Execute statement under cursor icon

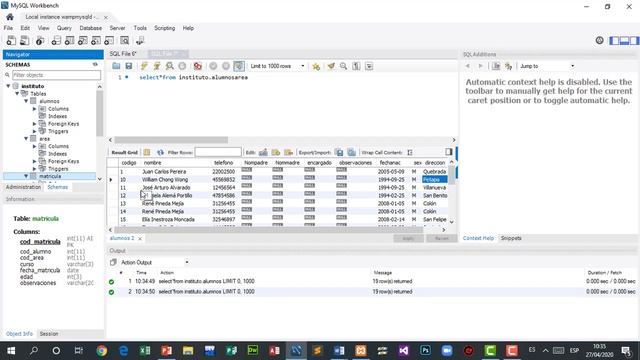point(157,66)
